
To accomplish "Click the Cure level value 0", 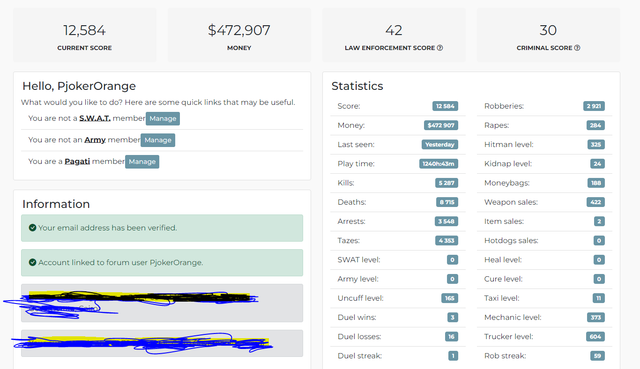I will (x=599, y=279).
